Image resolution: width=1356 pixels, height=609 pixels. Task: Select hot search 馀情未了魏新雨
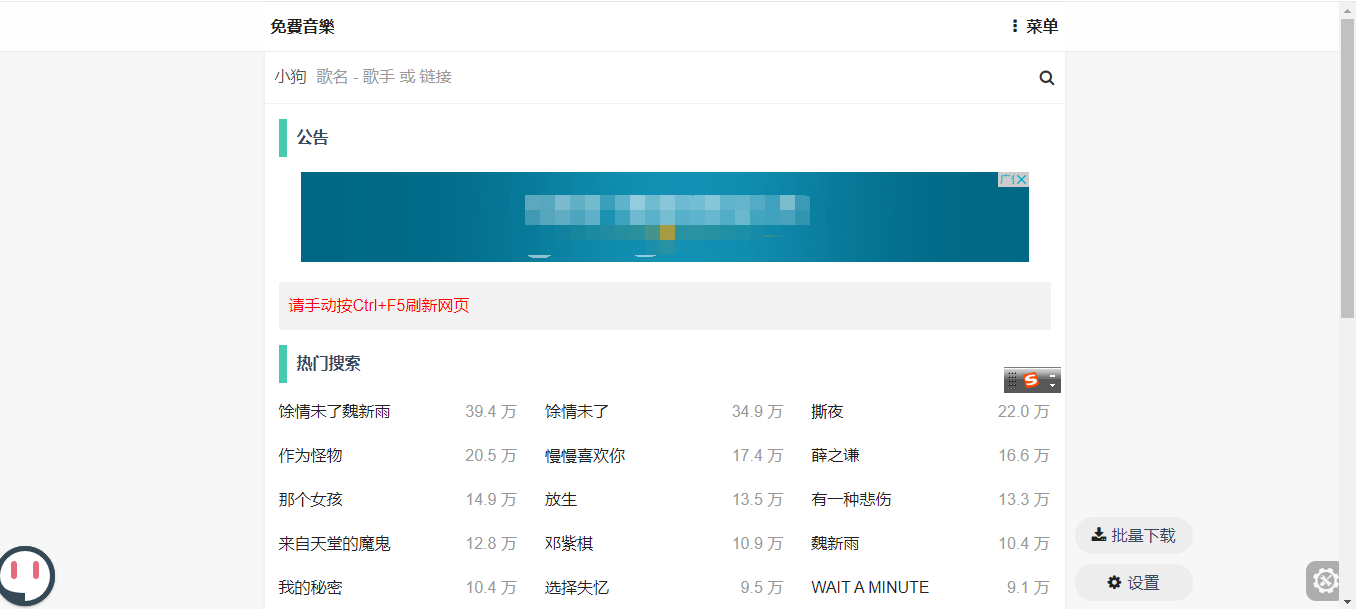tap(334, 411)
